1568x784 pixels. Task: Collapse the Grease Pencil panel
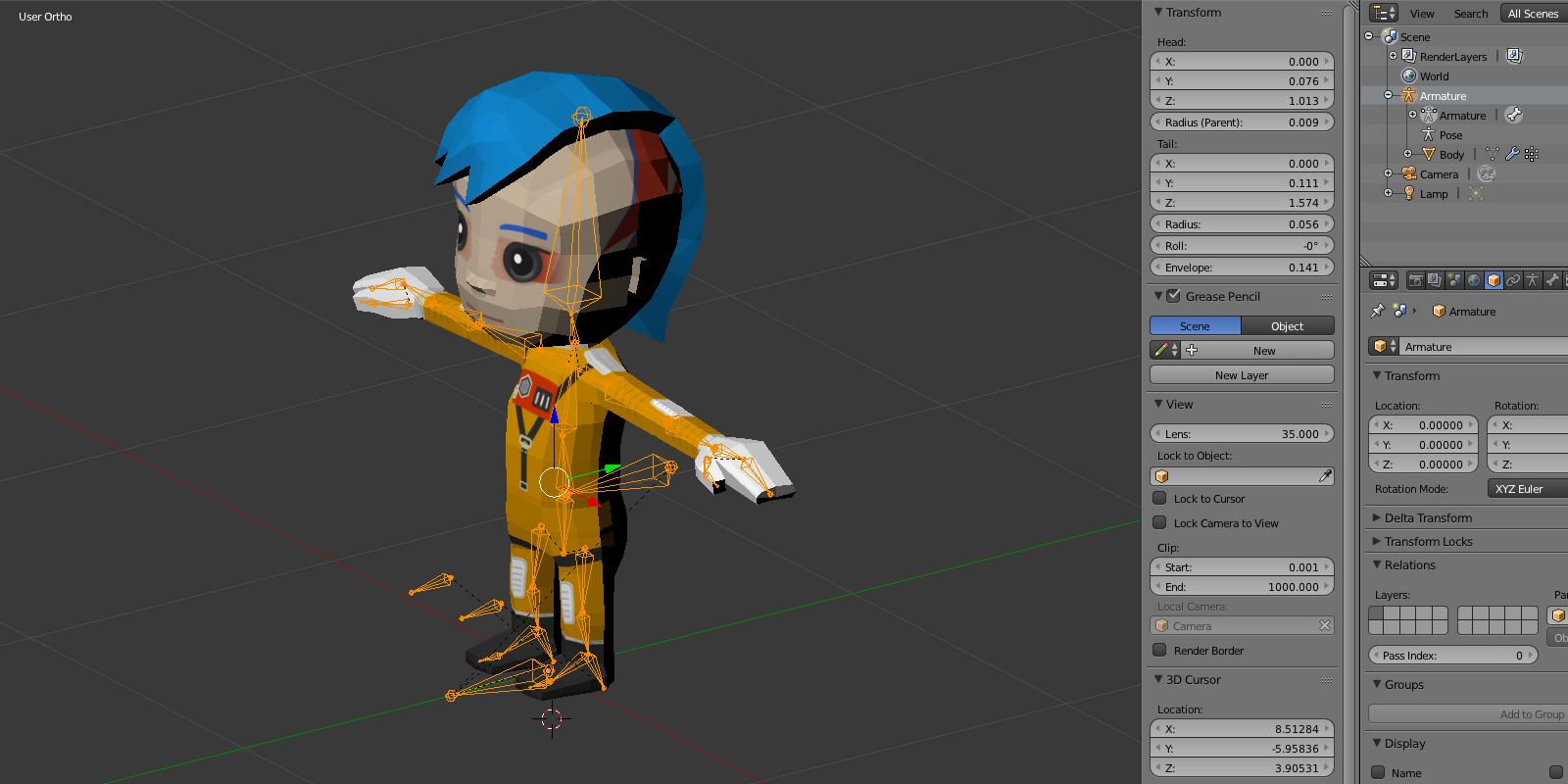pyautogui.click(x=1158, y=296)
